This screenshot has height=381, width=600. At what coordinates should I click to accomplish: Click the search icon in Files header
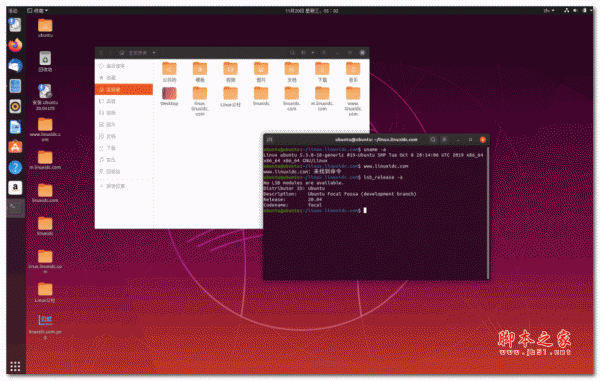coord(292,52)
